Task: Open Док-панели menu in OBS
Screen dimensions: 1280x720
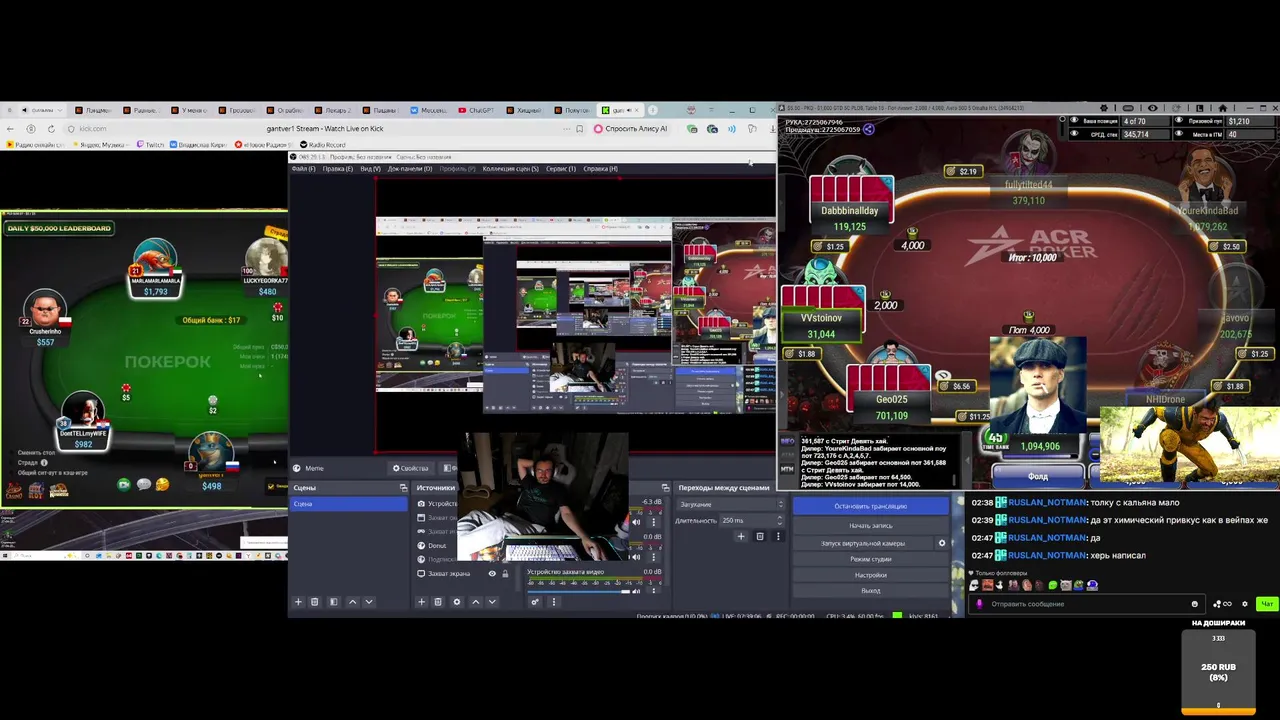Action: click(410, 169)
